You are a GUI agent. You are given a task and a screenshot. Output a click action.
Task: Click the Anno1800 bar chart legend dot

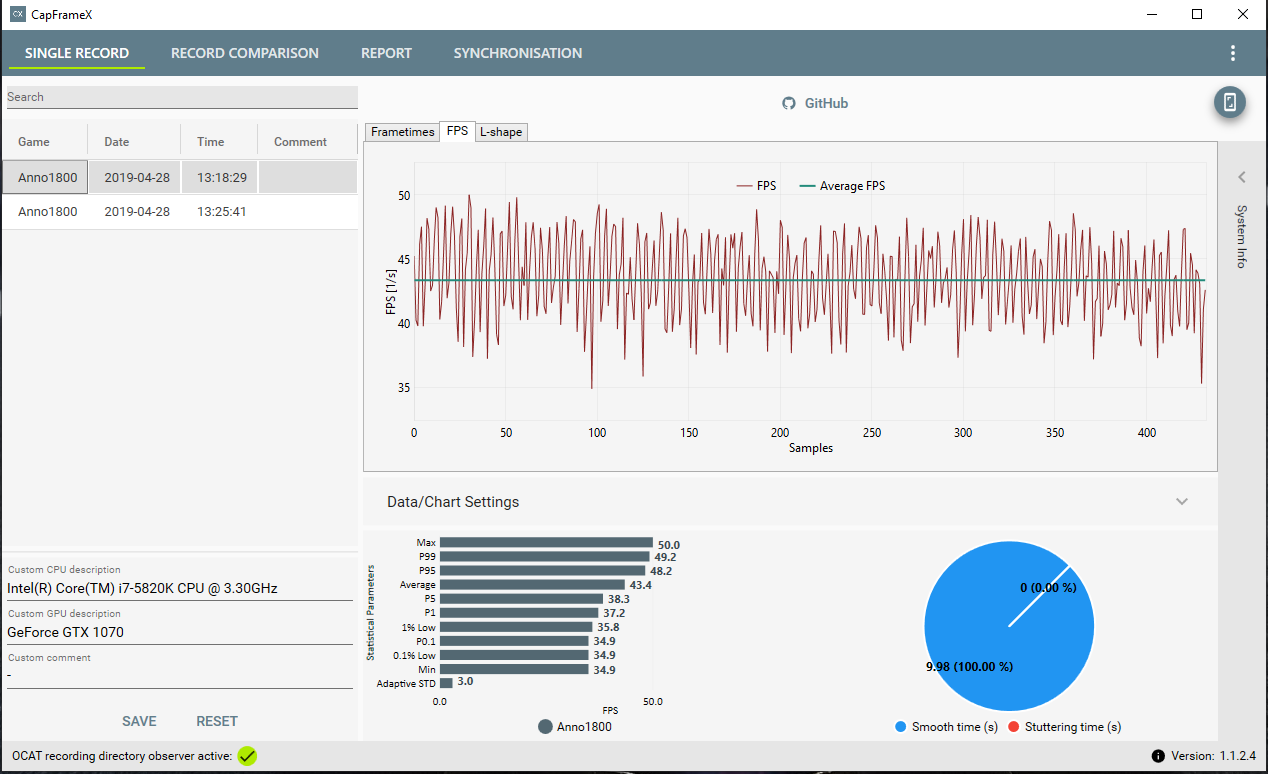click(545, 727)
